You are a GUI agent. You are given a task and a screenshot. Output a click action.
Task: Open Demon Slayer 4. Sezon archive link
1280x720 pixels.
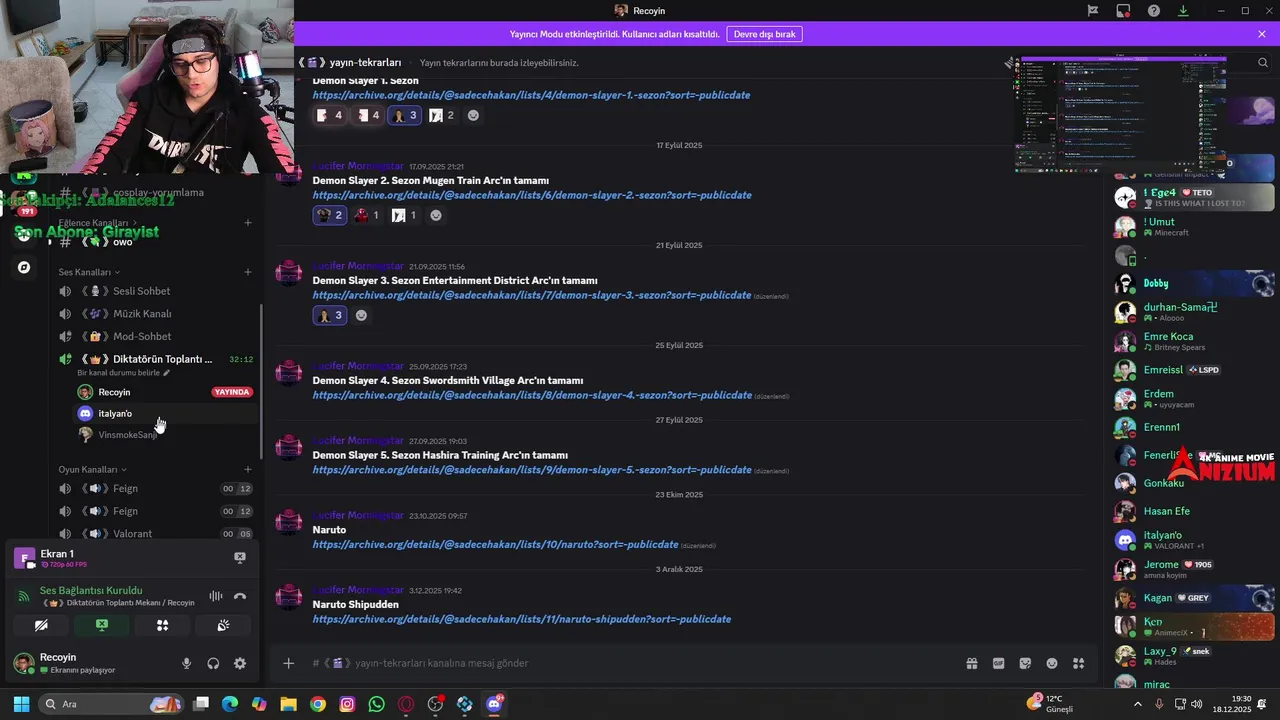531,395
